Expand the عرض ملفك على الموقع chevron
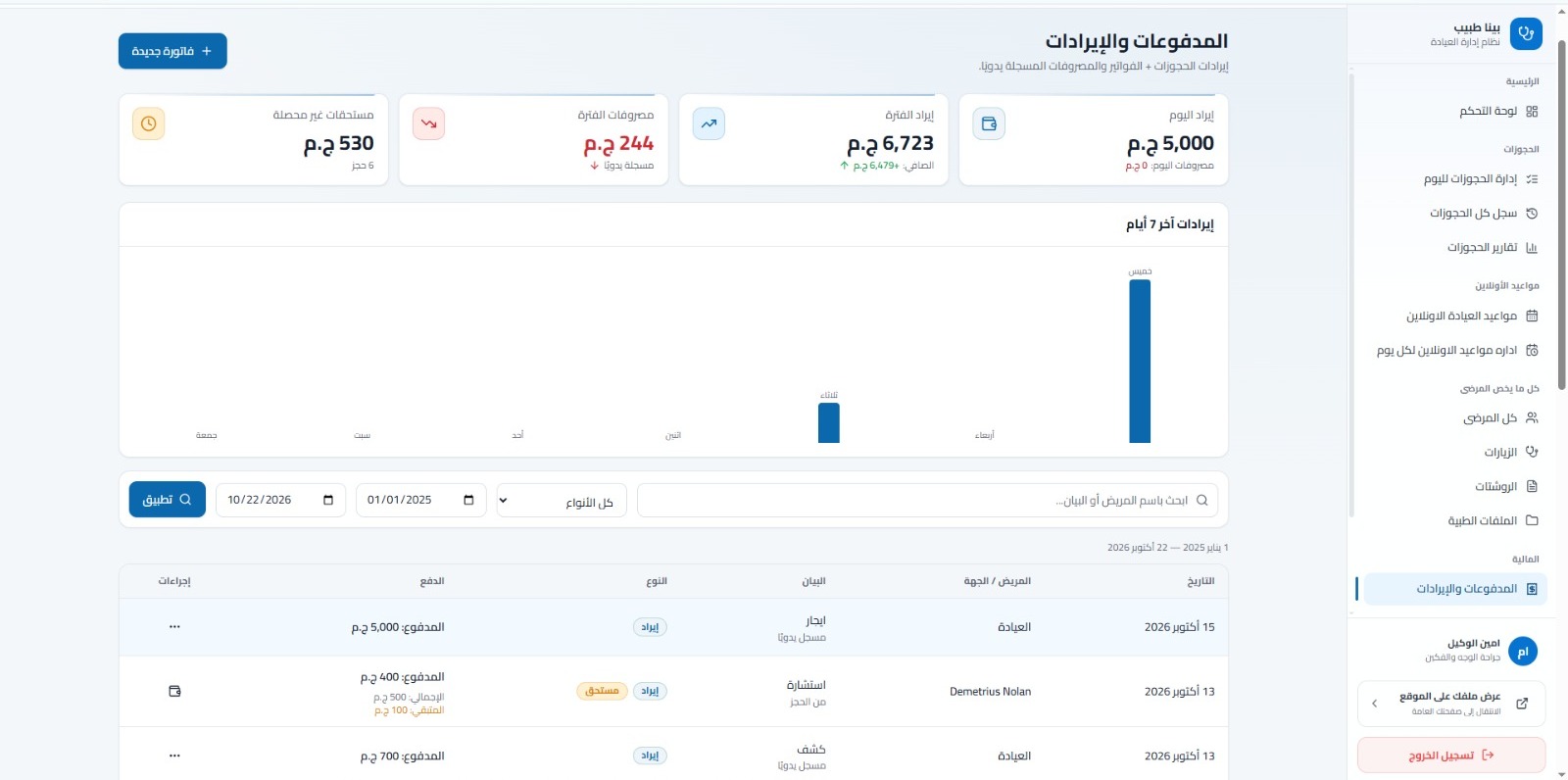Viewport: 1568px width, 780px height. (x=1375, y=704)
